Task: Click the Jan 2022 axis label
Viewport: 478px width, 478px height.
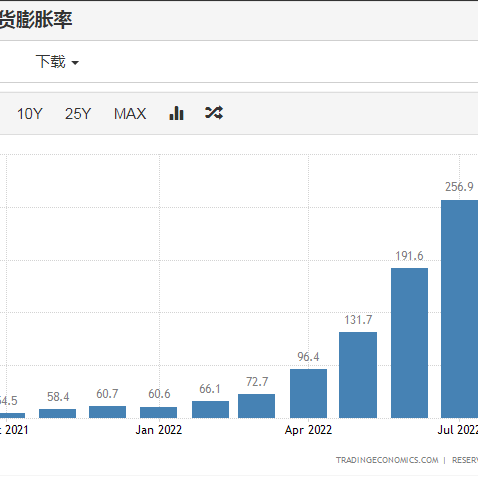Action: point(159,430)
